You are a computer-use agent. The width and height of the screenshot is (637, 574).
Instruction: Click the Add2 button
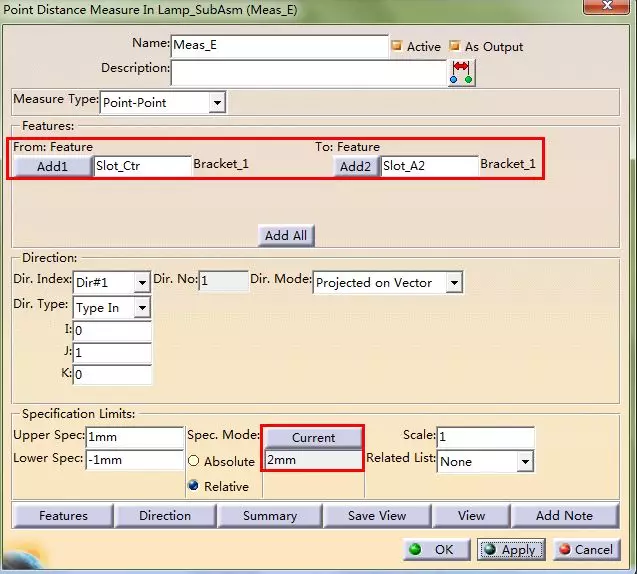click(355, 166)
